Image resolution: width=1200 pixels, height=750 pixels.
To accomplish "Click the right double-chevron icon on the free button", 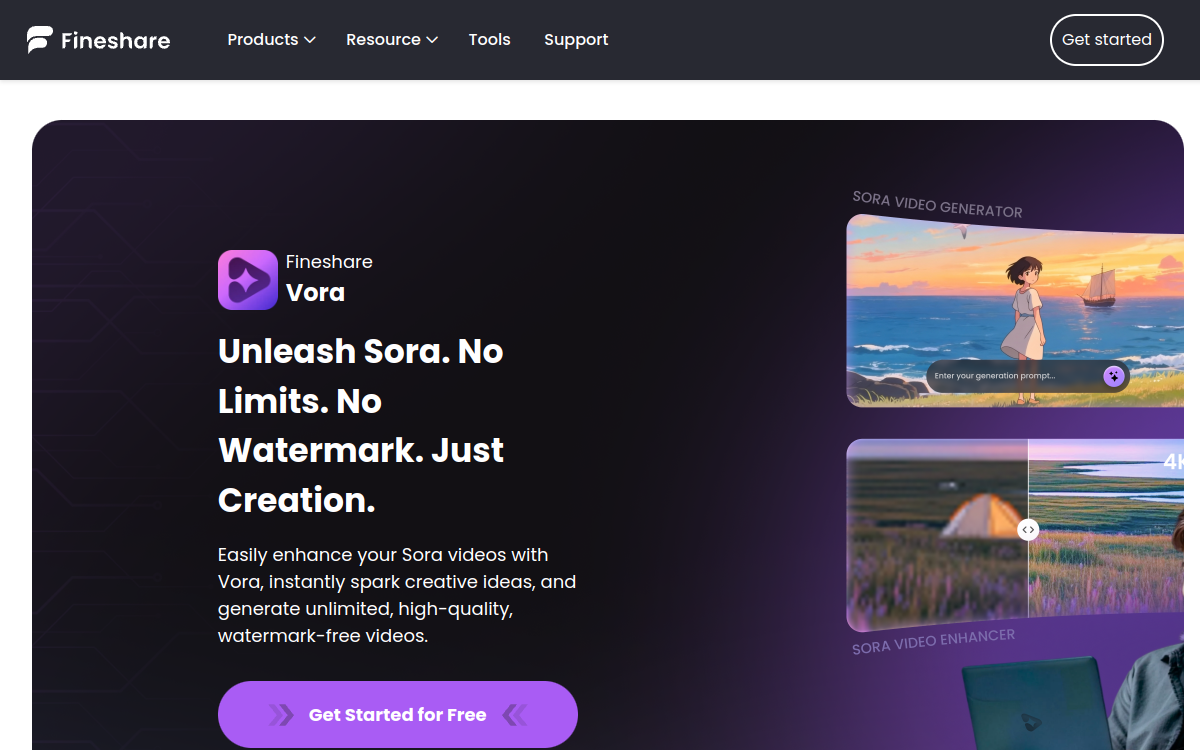I will (516, 714).
